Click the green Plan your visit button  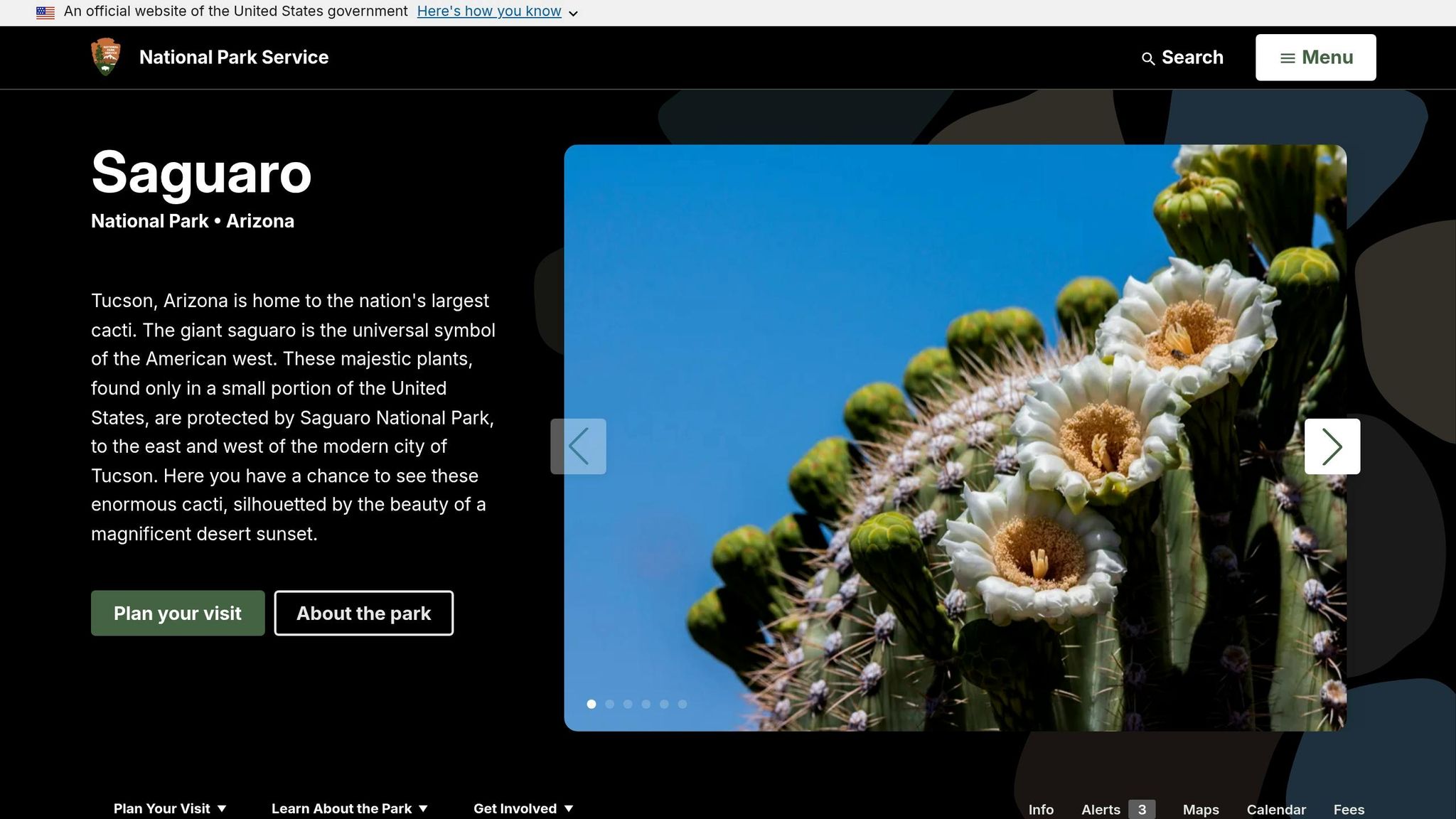178,613
